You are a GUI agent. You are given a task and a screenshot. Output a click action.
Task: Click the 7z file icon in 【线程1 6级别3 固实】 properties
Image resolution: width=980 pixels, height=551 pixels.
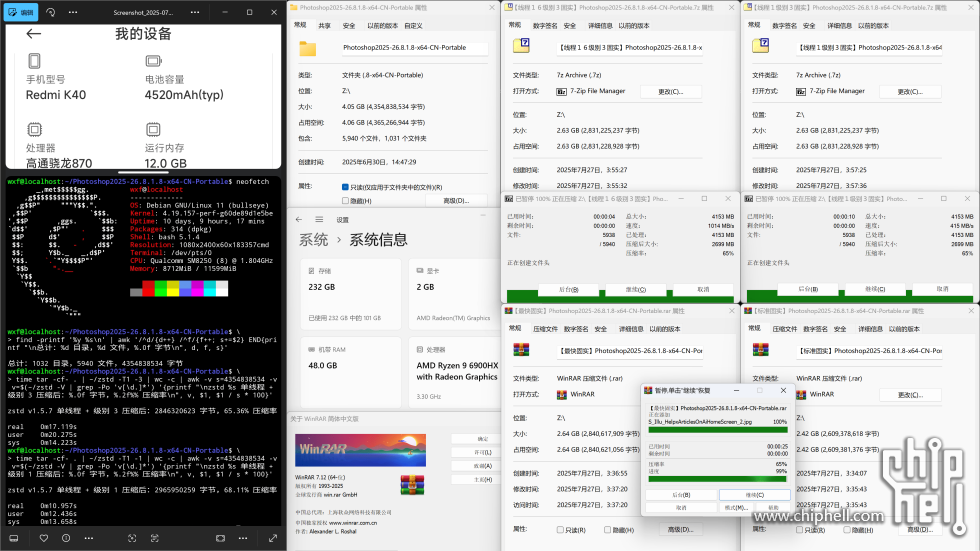click(x=521, y=45)
